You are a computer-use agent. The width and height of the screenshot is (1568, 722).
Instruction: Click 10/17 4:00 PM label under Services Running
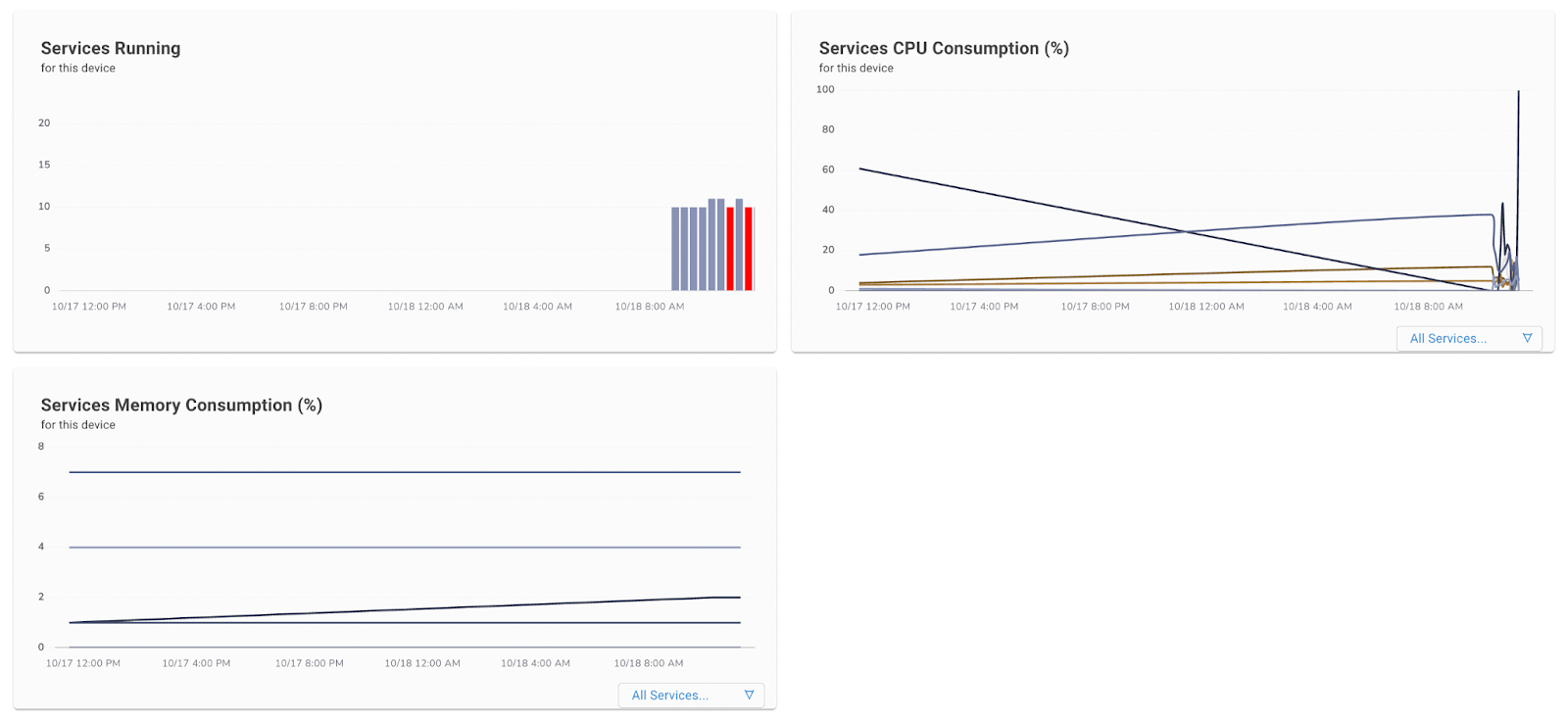coord(201,307)
